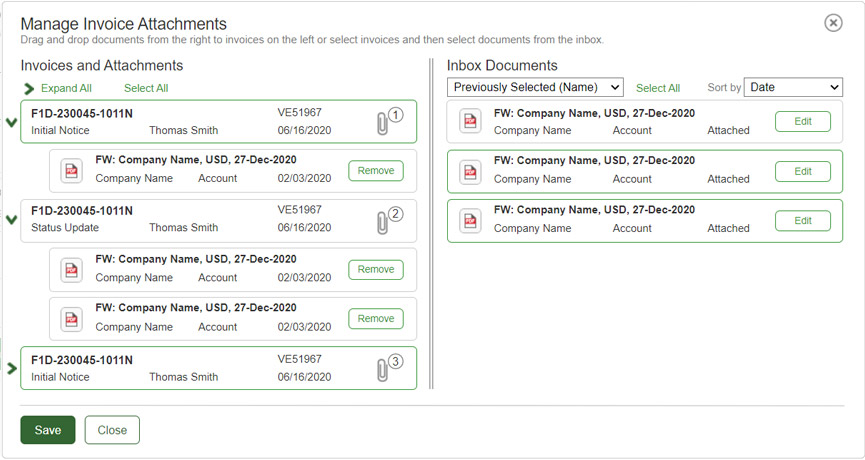Viewport: 865px width, 460px height.
Task: Close the Manage Invoice Attachments dialog via X
Action: tap(833, 23)
